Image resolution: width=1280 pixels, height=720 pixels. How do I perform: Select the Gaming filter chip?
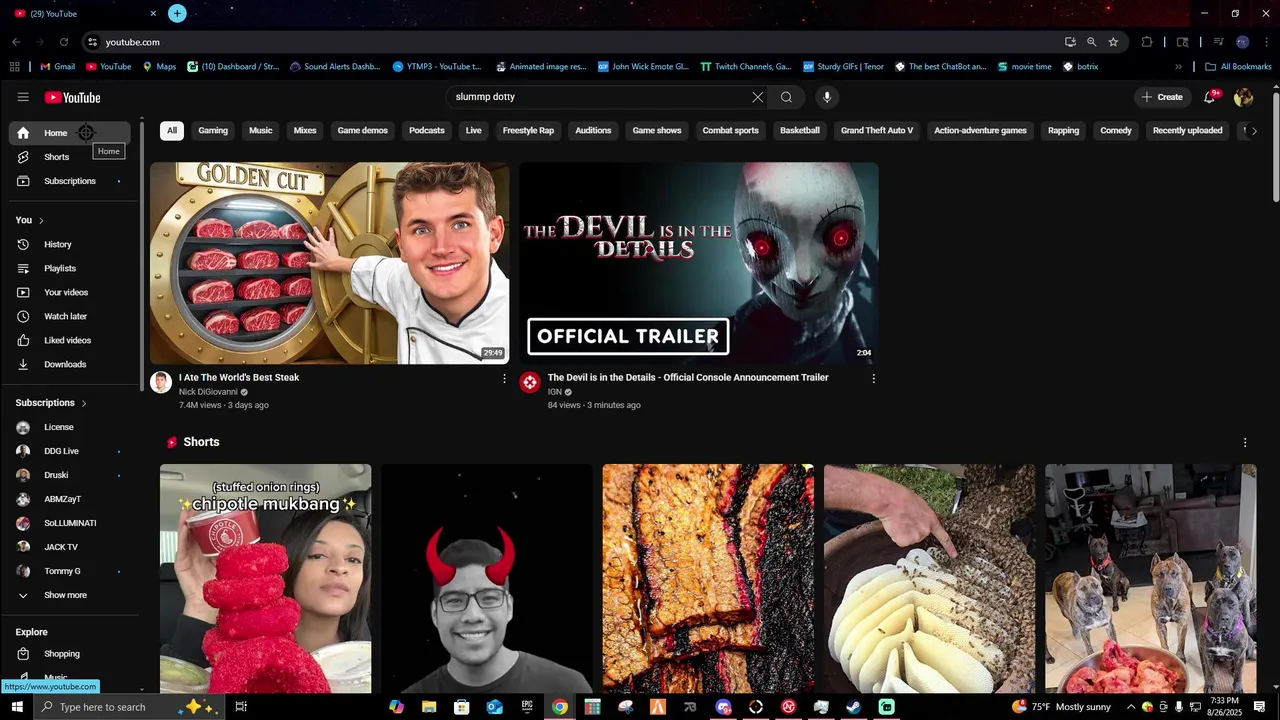[x=213, y=131]
